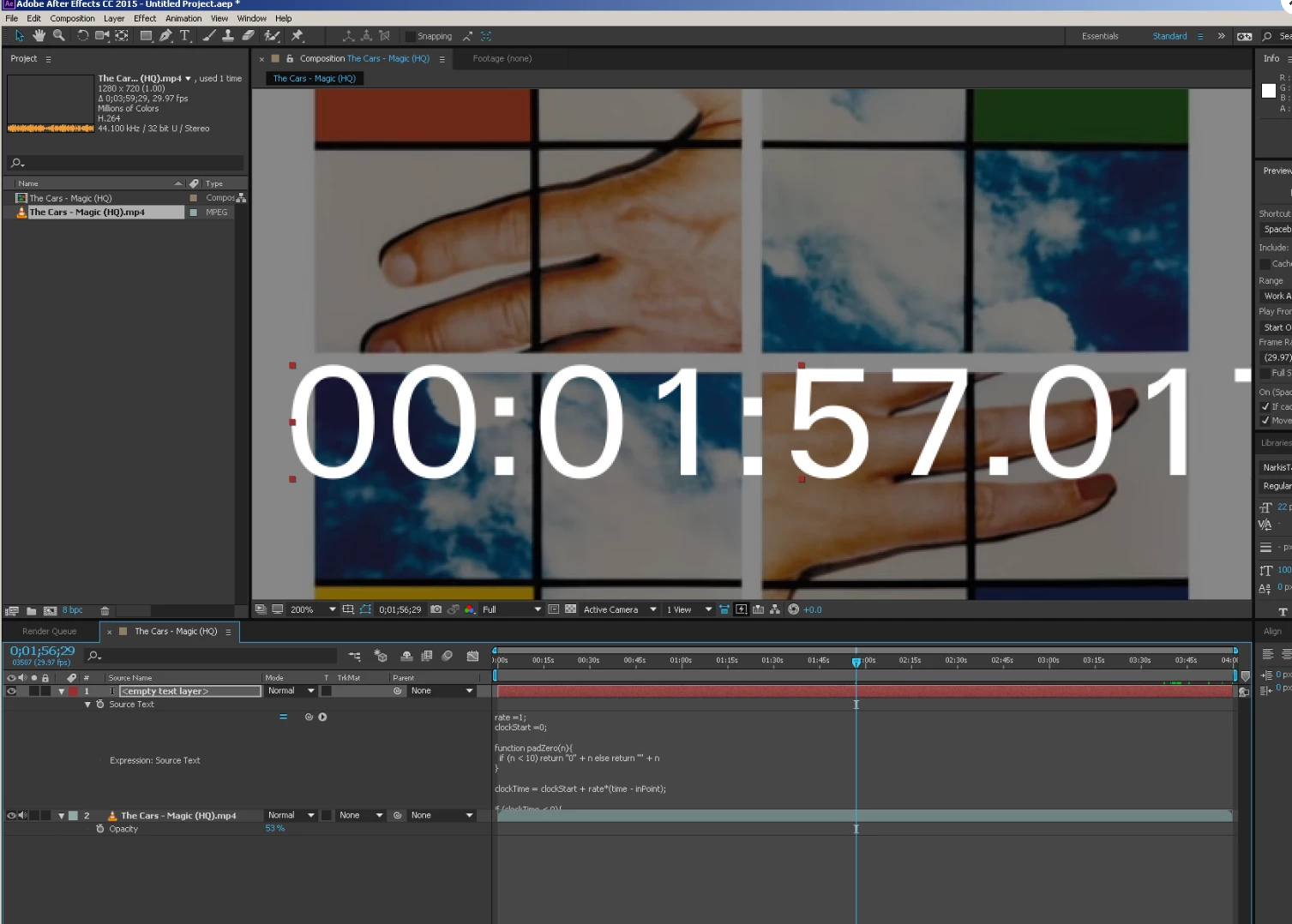Open Parent dropdown of empty text layer
The height and width of the screenshot is (924, 1292).
pyautogui.click(x=442, y=691)
